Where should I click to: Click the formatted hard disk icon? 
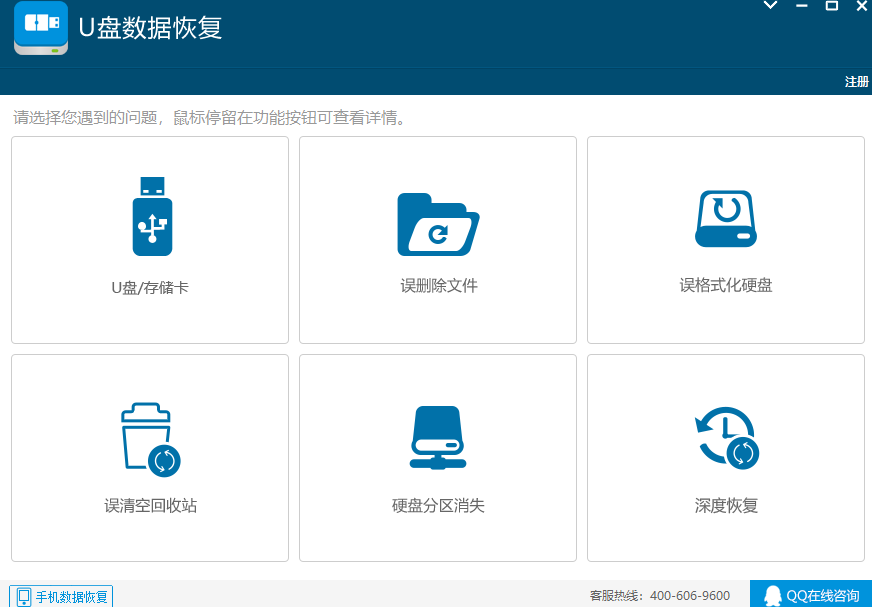[x=725, y=218]
